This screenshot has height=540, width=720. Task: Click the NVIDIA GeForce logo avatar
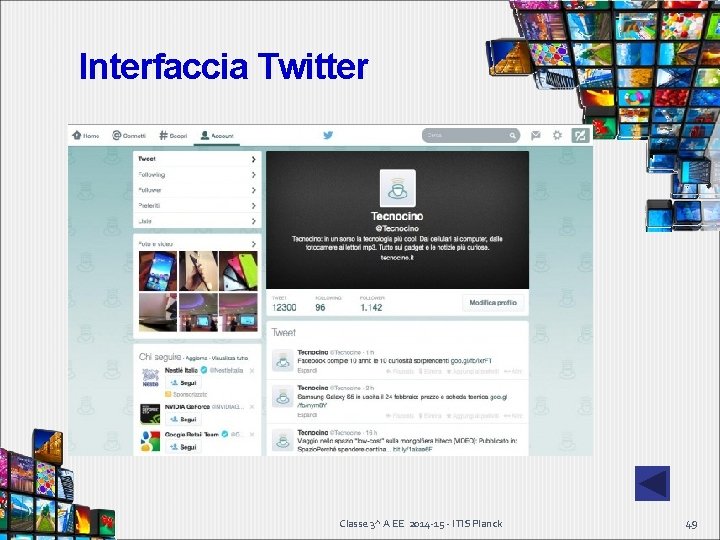pyautogui.click(x=150, y=414)
